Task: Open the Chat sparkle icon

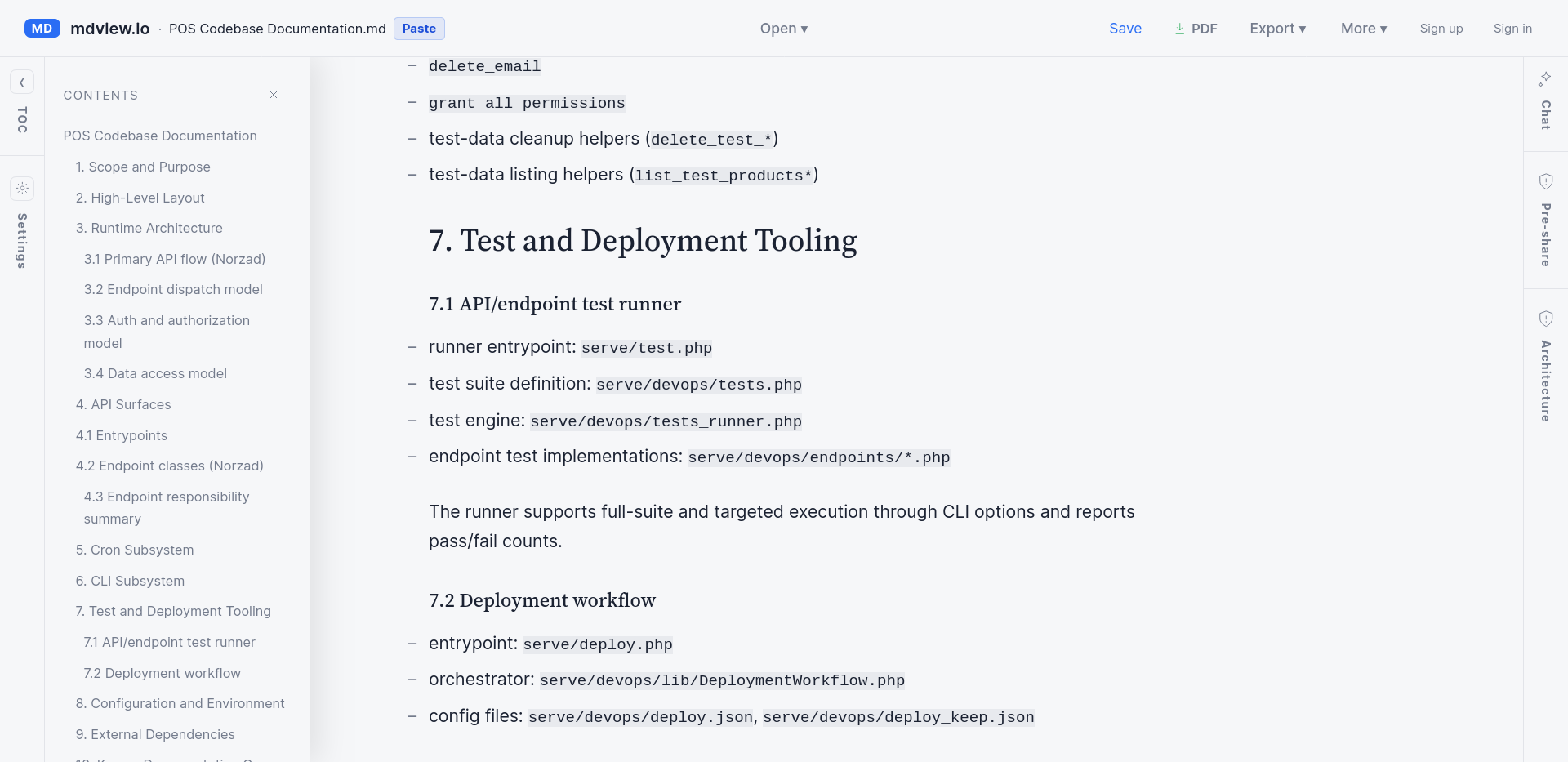Action: coord(1545,79)
